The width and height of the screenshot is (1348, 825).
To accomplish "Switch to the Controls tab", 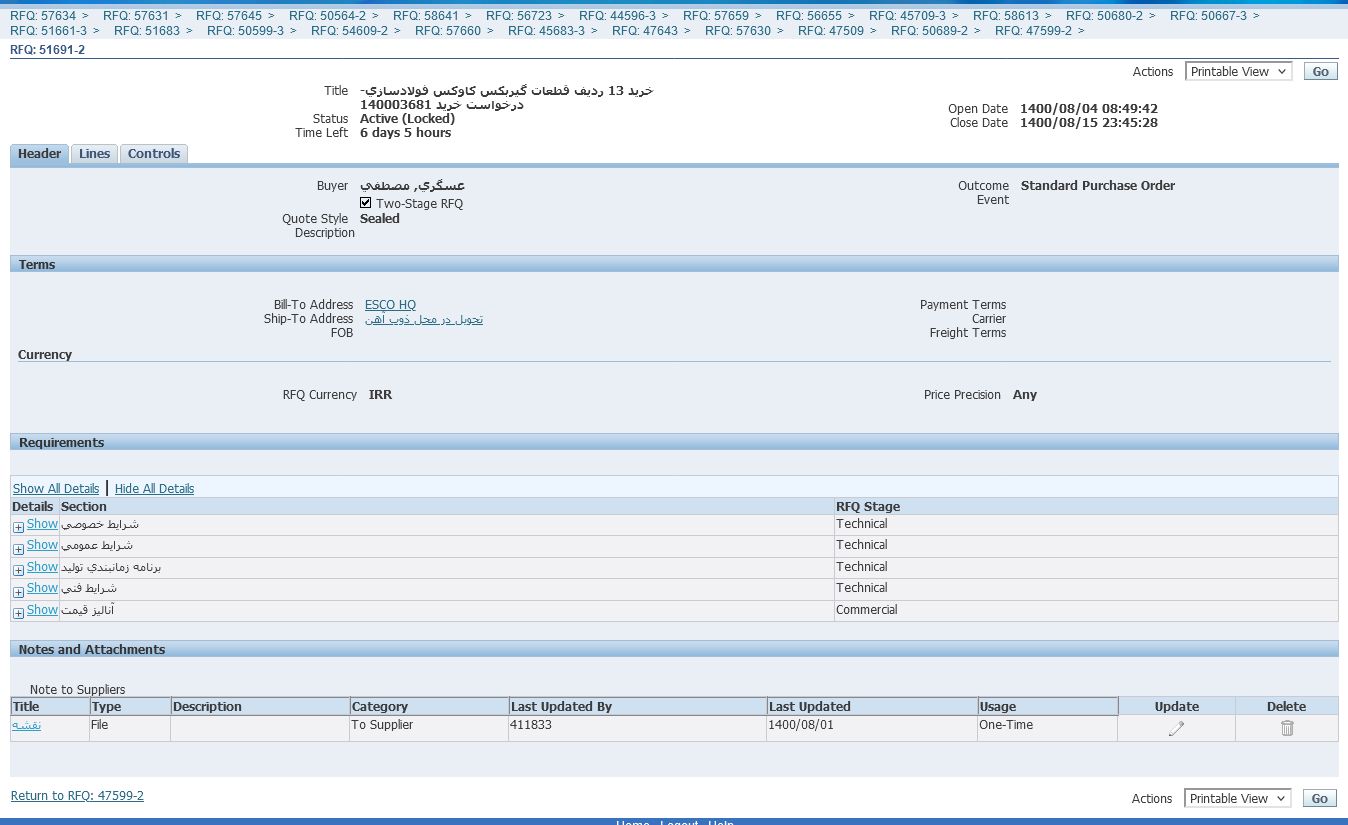I will pyautogui.click(x=154, y=154).
